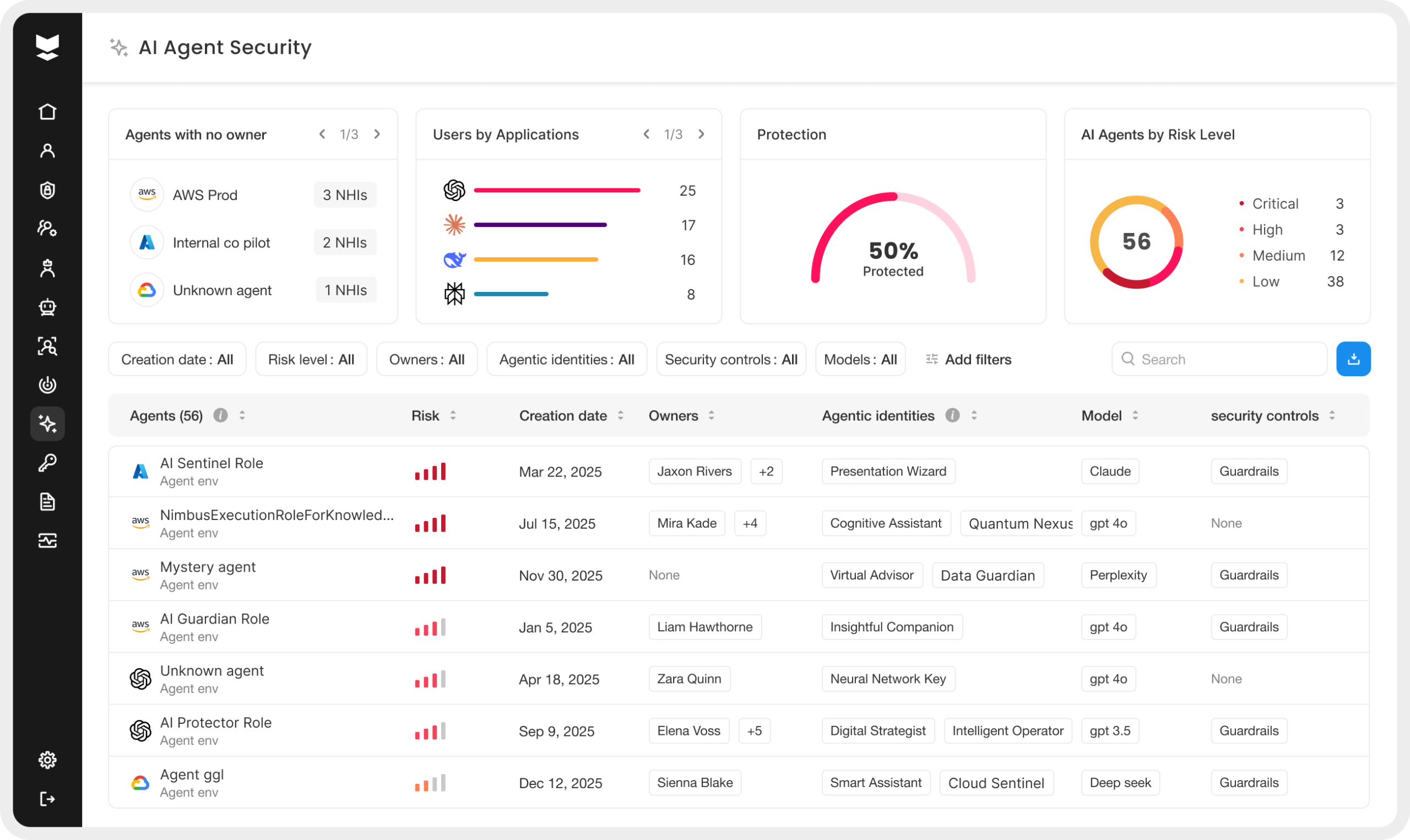The image size is (1410, 840).
Task: Sort table by Risk column
Action: (453, 415)
